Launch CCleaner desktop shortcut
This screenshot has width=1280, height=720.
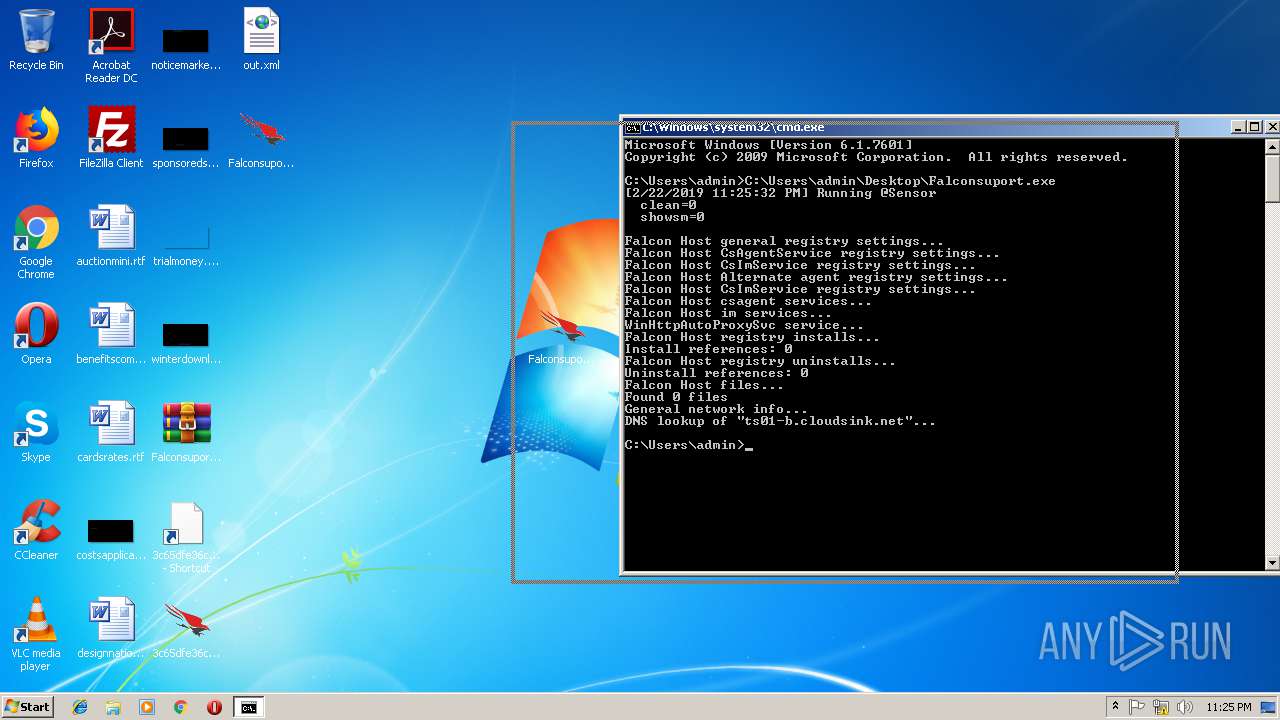point(36,530)
